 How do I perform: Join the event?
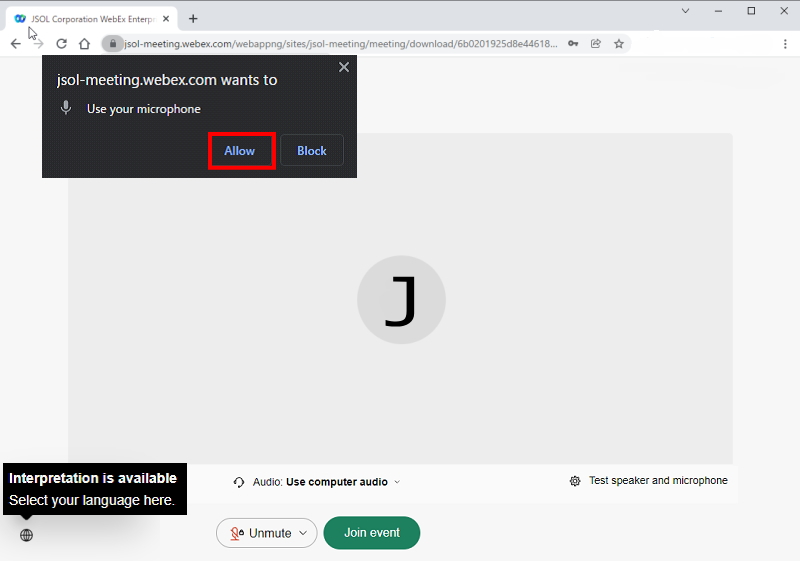pyautogui.click(x=371, y=533)
